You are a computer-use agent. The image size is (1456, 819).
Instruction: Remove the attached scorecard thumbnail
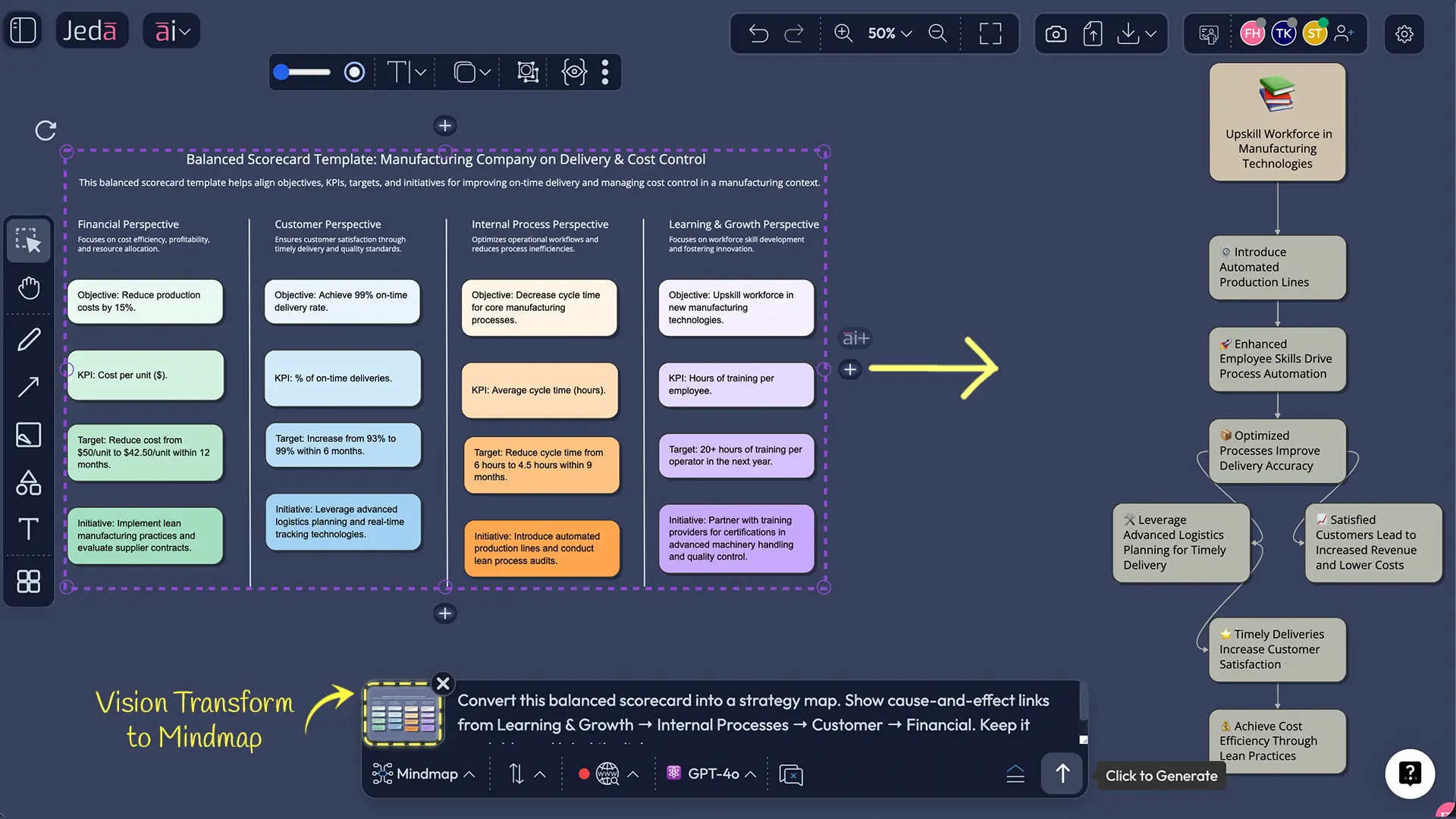(x=443, y=683)
